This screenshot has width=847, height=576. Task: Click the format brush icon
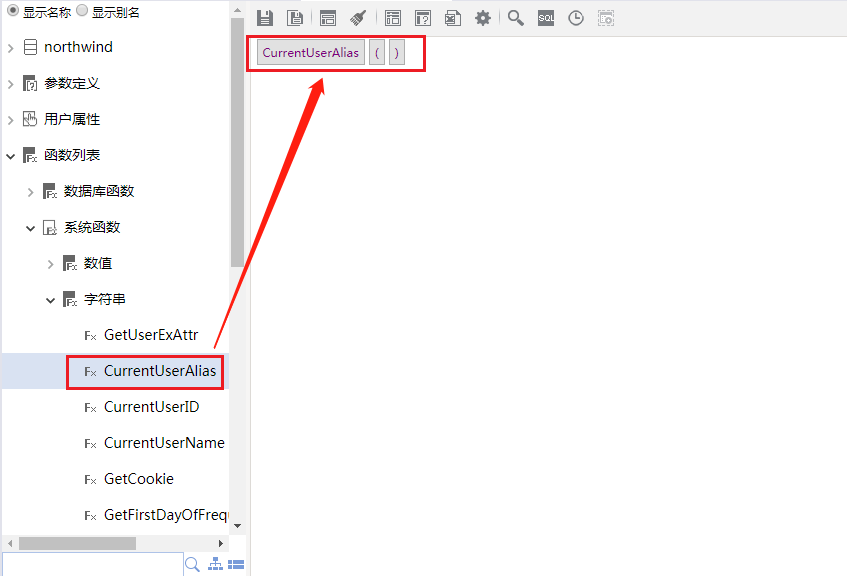point(358,18)
